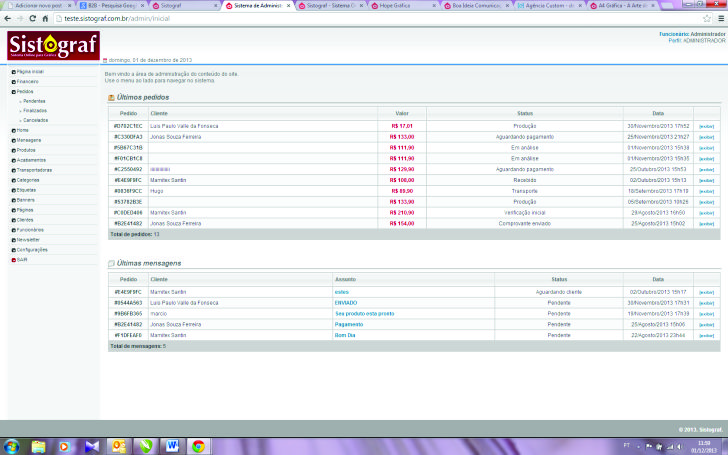This screenshot has height=455, width=728.
Task: Click the Chrome icon in the taskbar
Action: 198,445
